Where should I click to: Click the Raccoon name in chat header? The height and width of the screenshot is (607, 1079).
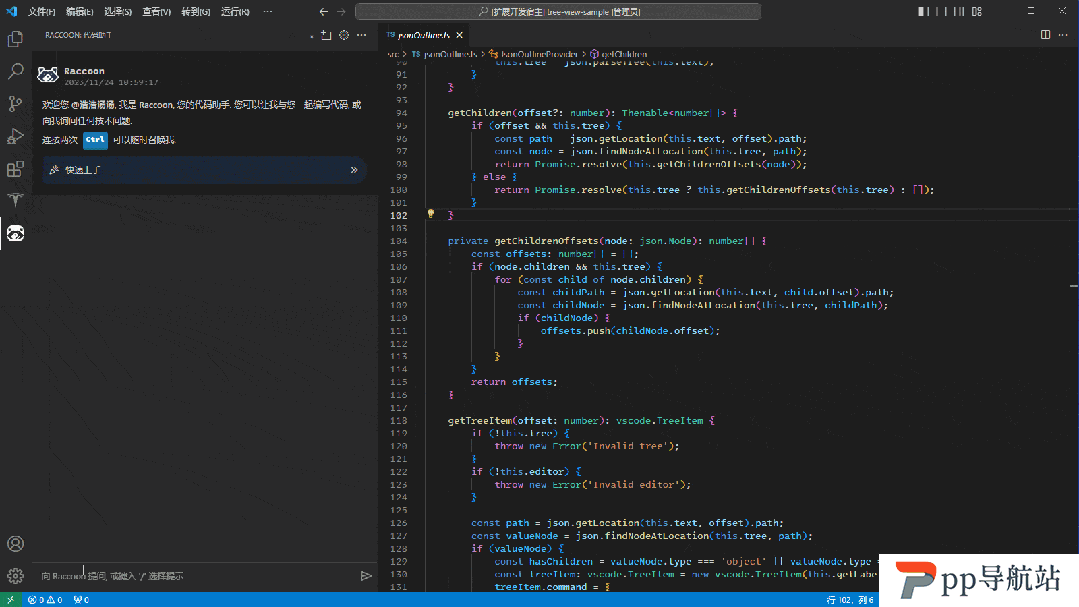84,71
